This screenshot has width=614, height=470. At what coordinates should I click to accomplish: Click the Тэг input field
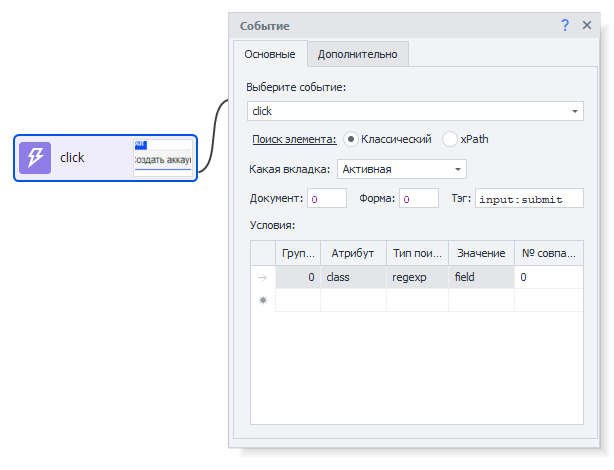pos(529,199)
